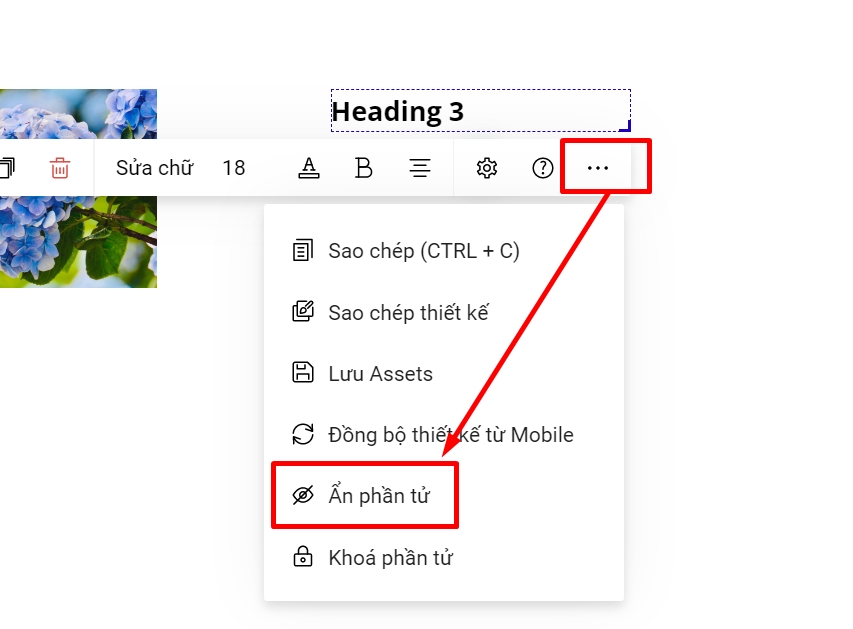Image resolution: width=853 pixels, height=629 pixels.
Task: Open element settings gear icon
Action: click(x=487, y=168)
